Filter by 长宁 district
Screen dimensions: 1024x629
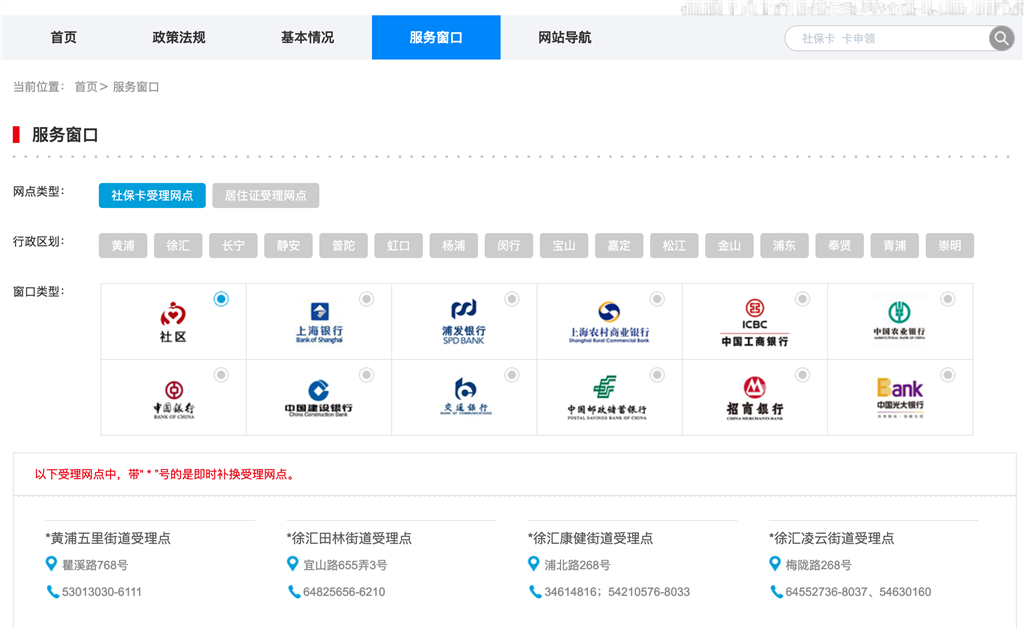click(233, 246)
